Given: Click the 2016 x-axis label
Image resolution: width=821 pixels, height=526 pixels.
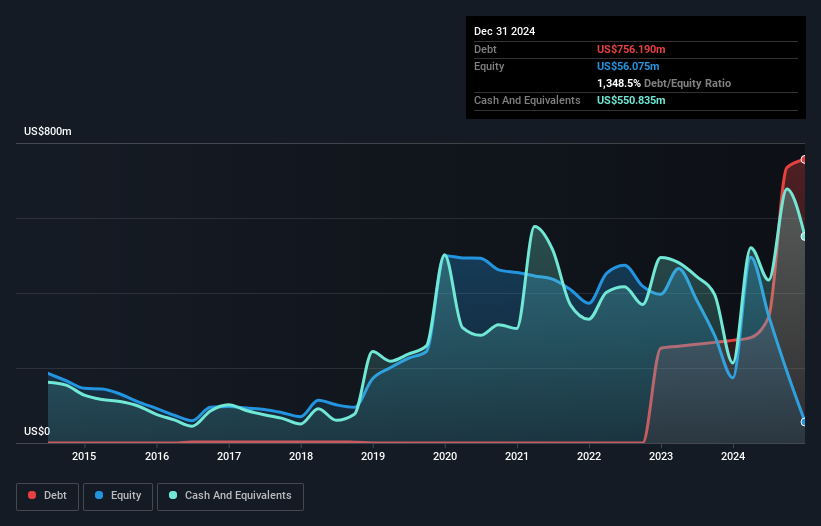Looking at the screenshot, I should tap(157, 456).
